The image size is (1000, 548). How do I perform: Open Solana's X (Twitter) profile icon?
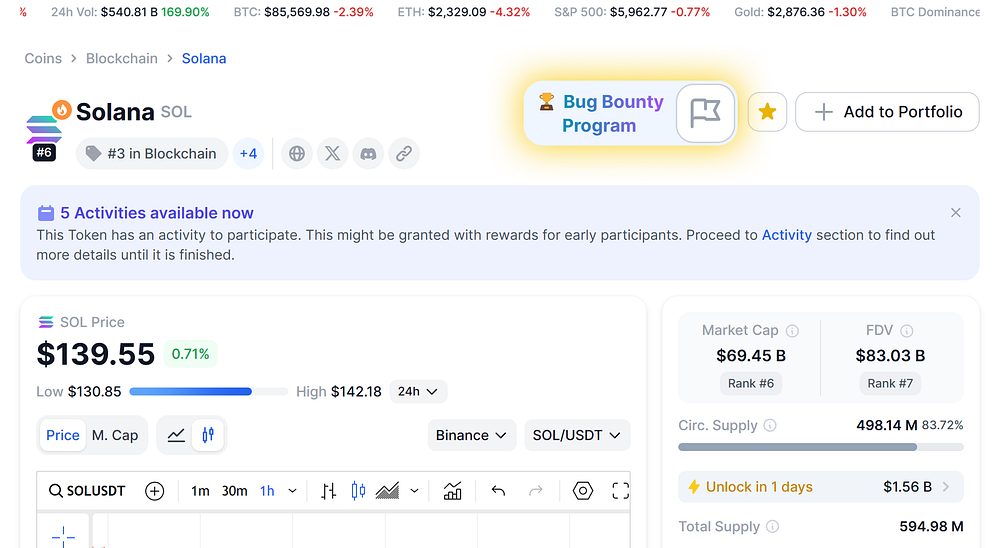point(332,154)
